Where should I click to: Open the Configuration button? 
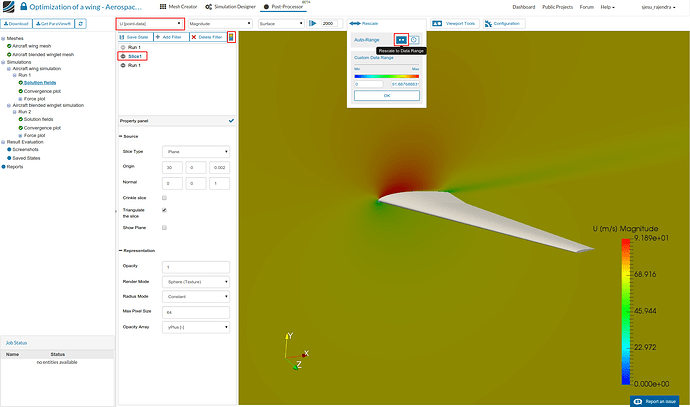tap(503, 23)
